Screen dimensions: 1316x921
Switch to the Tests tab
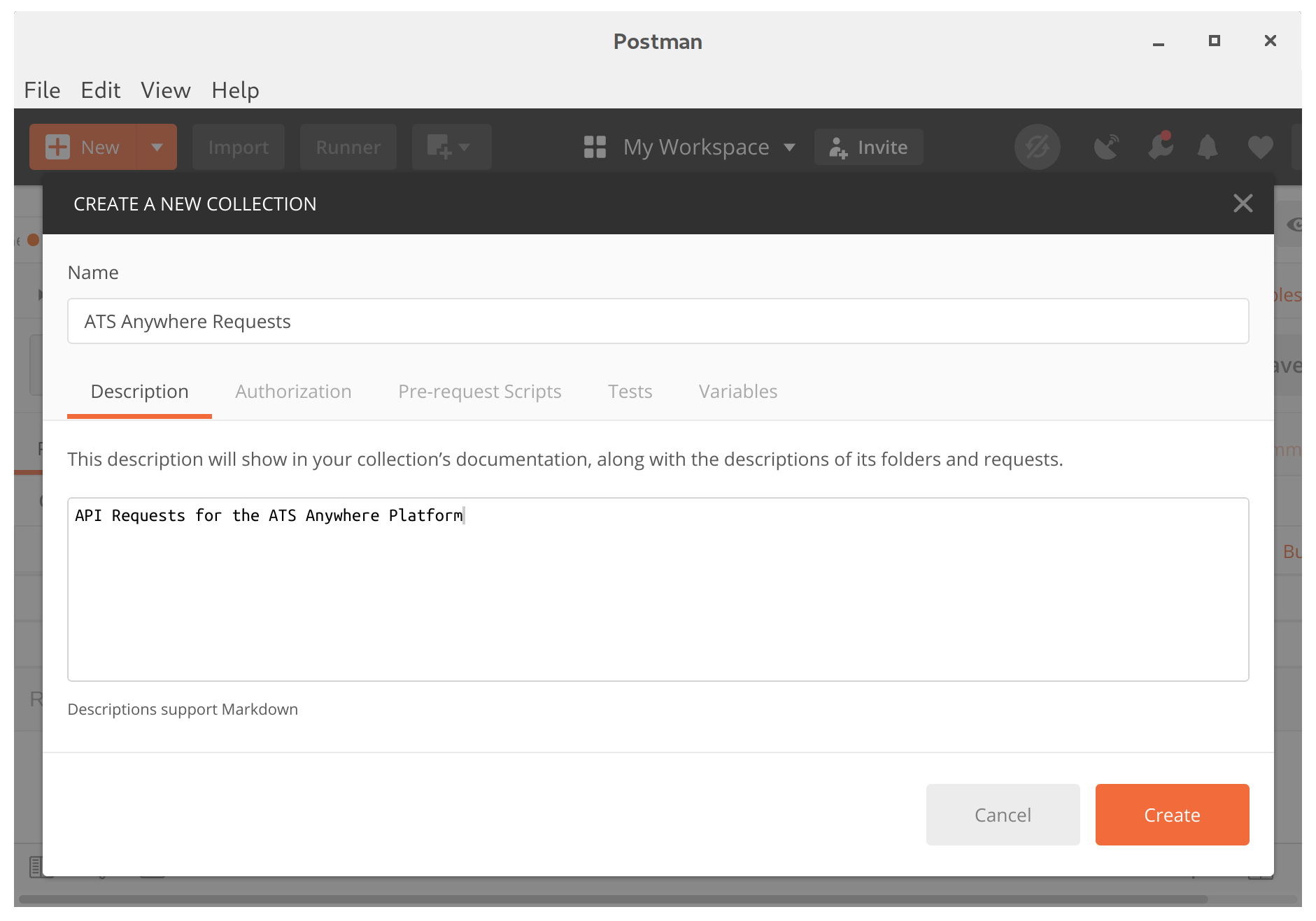[630, 392]
